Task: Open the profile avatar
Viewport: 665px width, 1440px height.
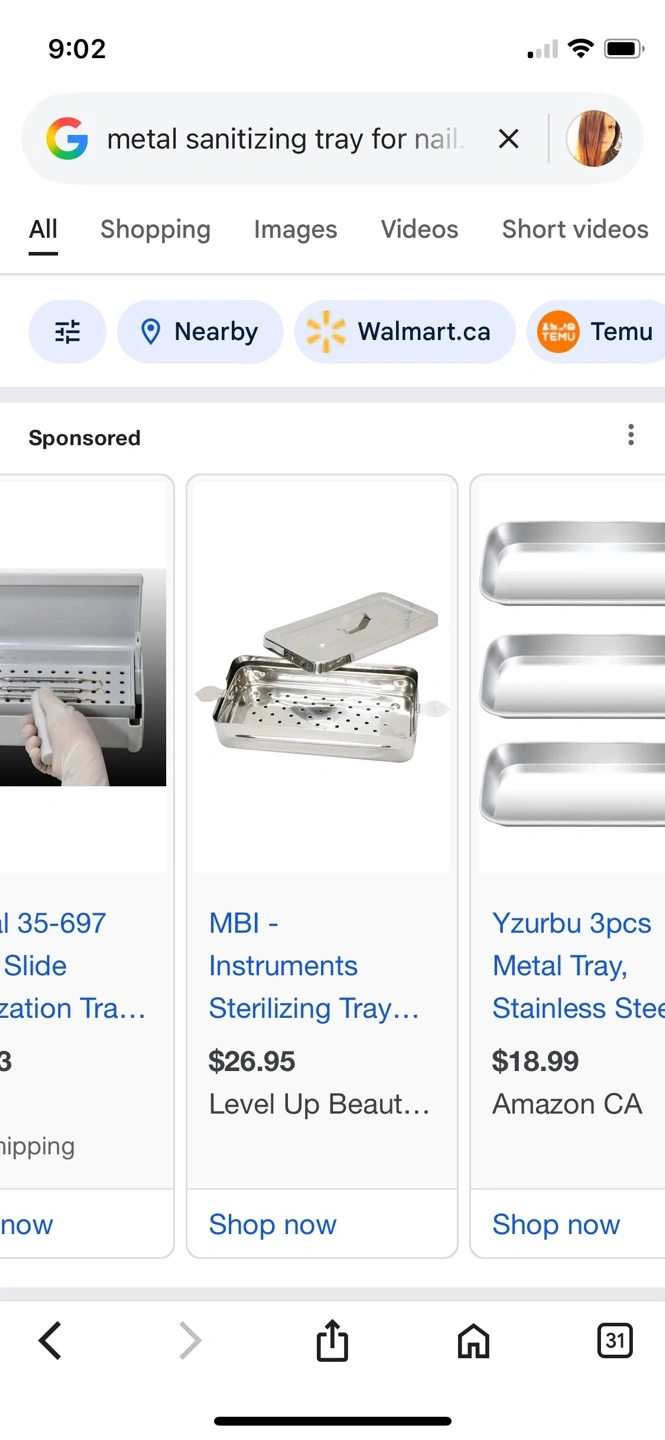Action: click(594, 139)
